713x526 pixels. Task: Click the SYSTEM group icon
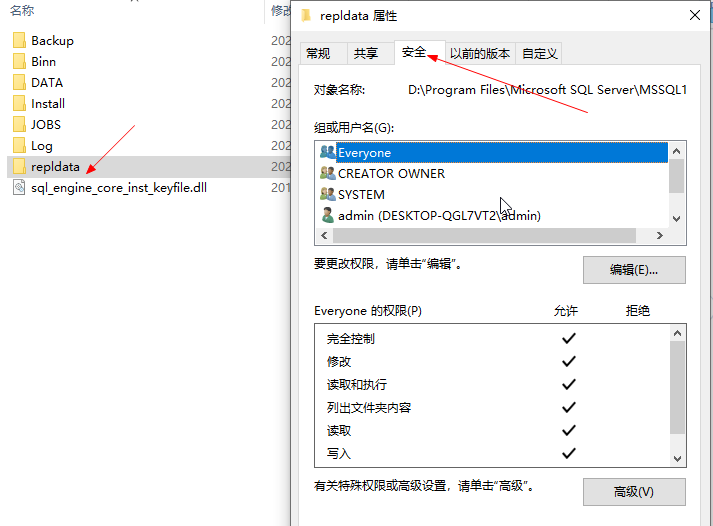(328, 194)
